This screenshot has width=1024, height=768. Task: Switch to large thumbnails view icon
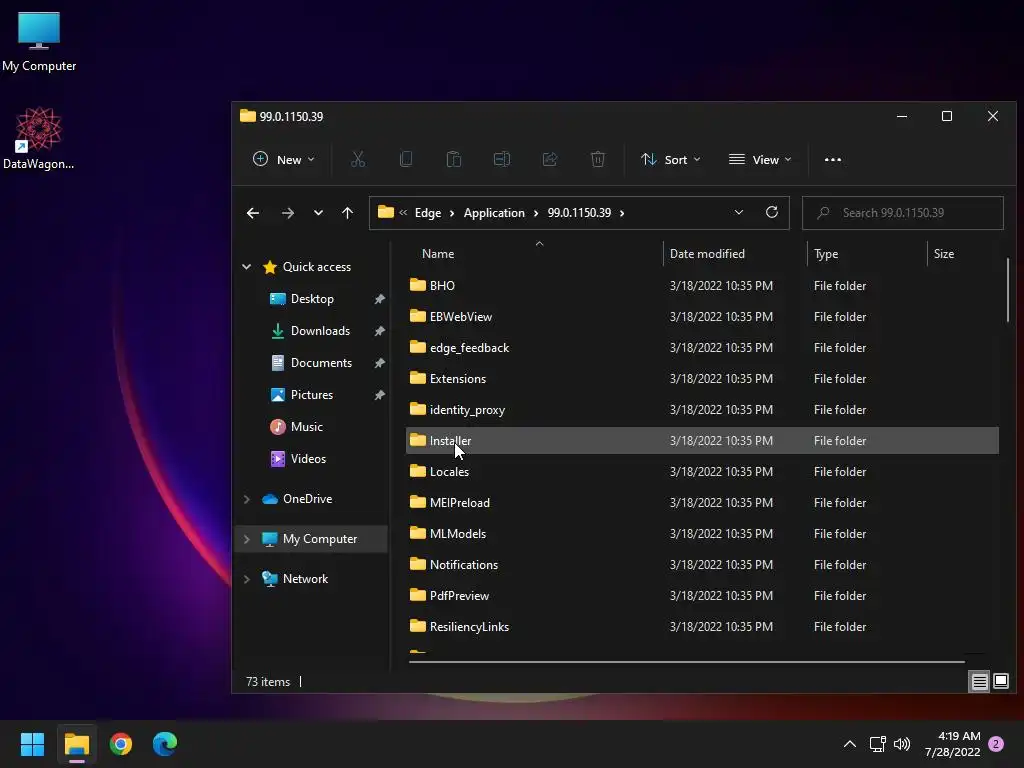1000,682
